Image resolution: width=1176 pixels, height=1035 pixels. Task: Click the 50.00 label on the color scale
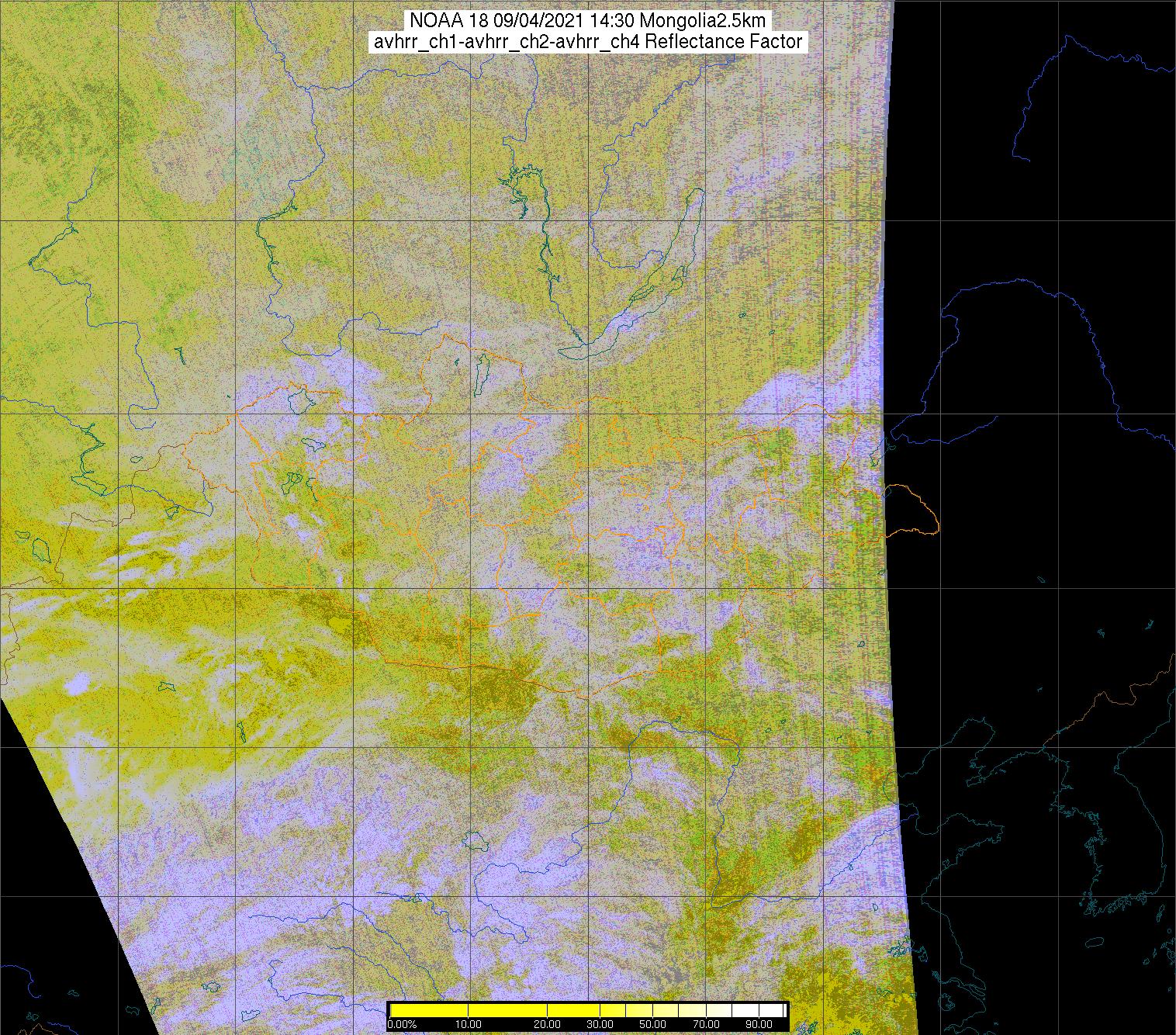[x=652, y=1024]
